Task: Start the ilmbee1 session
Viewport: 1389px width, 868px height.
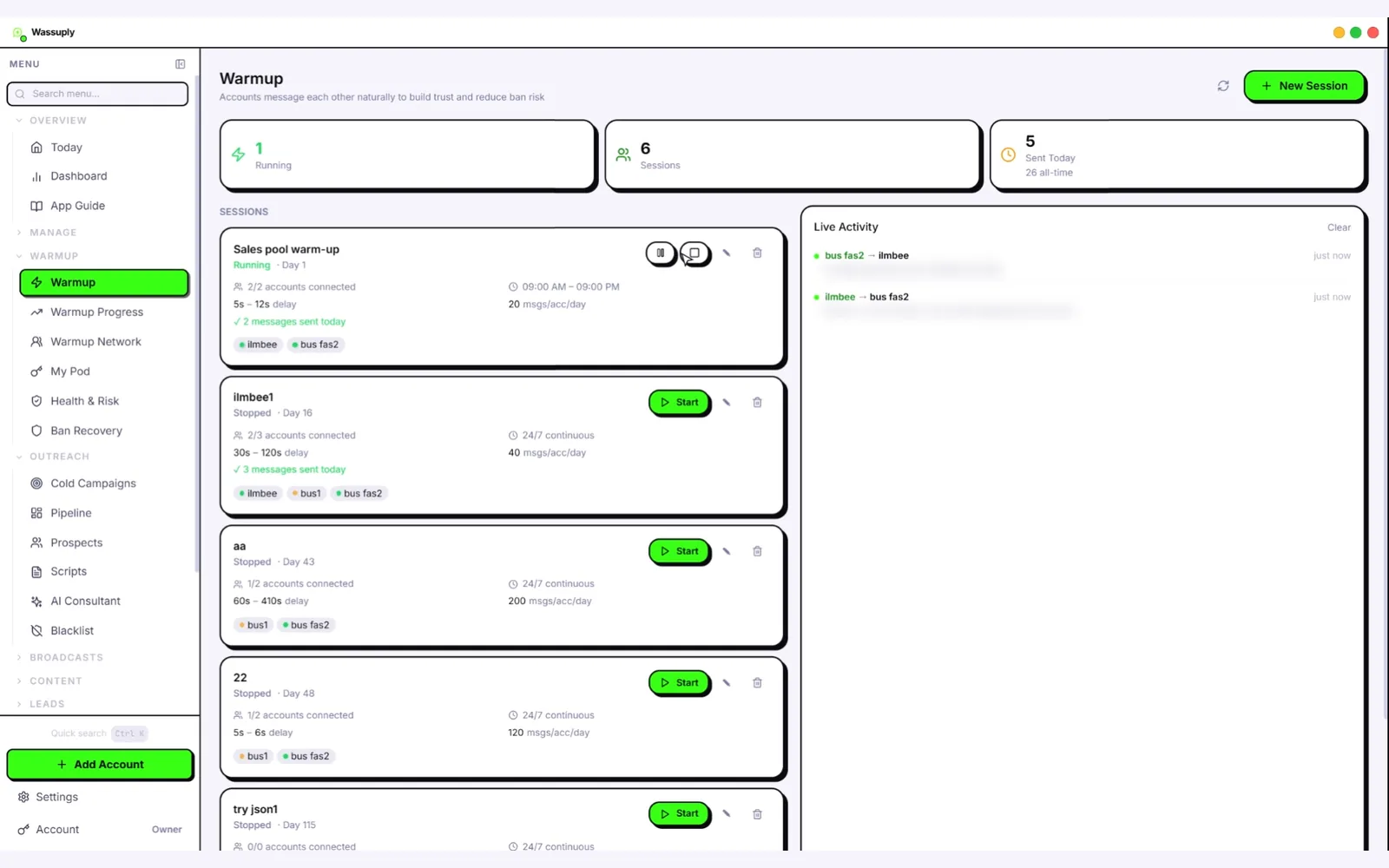Action: click(x=680, y=403)
